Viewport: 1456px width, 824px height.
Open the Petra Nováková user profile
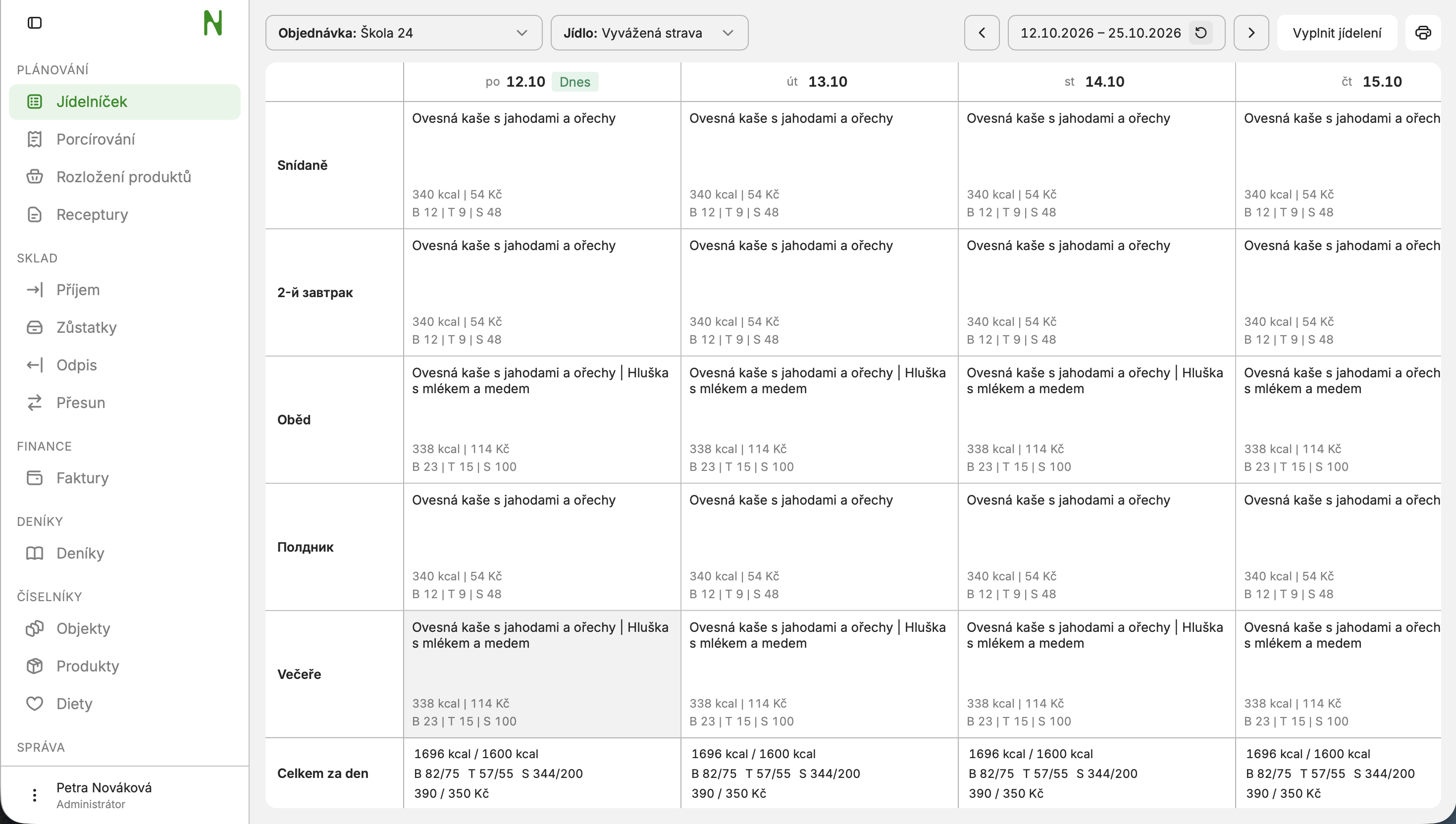point(104,795)
